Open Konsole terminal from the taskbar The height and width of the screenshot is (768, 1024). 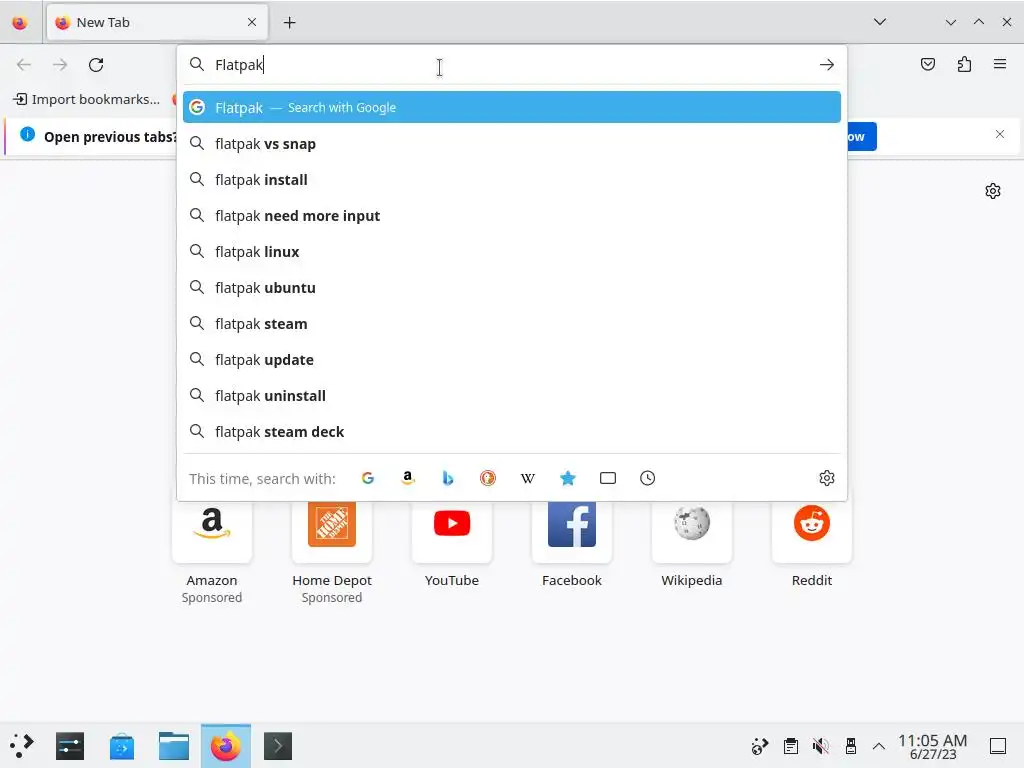pyautogui.click(x=278, y=746)
